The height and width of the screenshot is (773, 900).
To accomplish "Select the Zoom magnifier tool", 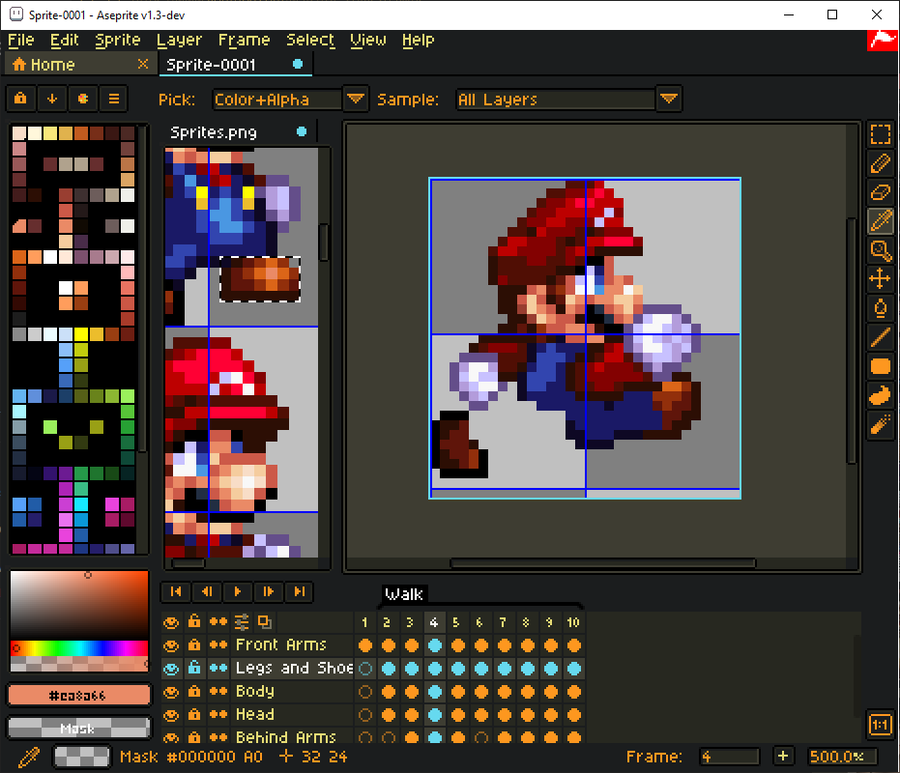I will (x=880, y=250).
